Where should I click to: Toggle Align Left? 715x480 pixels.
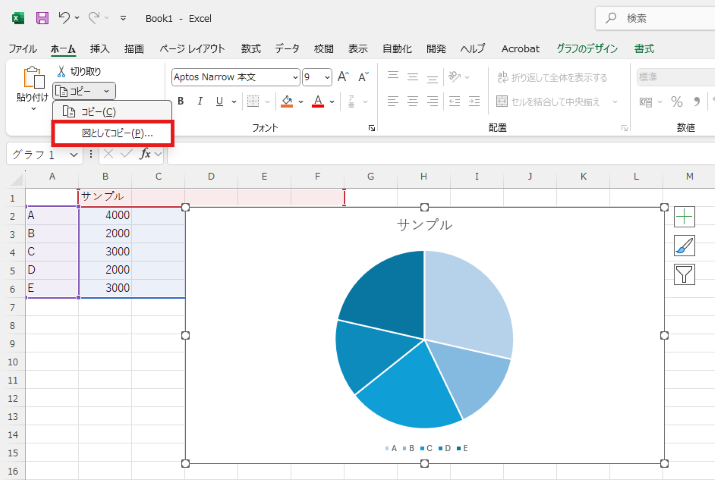pos(393,101)
